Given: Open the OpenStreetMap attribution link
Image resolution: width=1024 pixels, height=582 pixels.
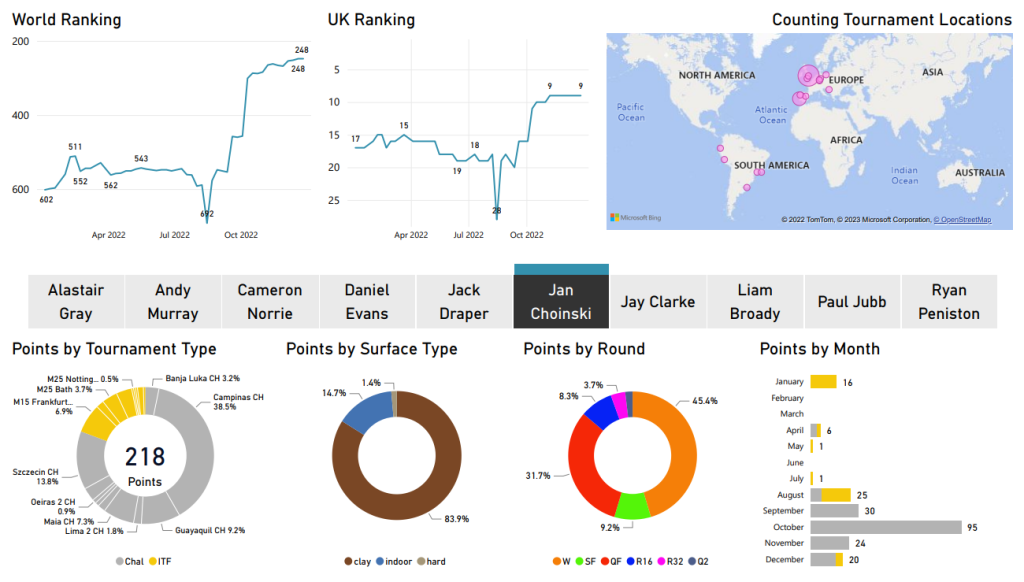Looking at the screenshot, I should tap(962, 219).
